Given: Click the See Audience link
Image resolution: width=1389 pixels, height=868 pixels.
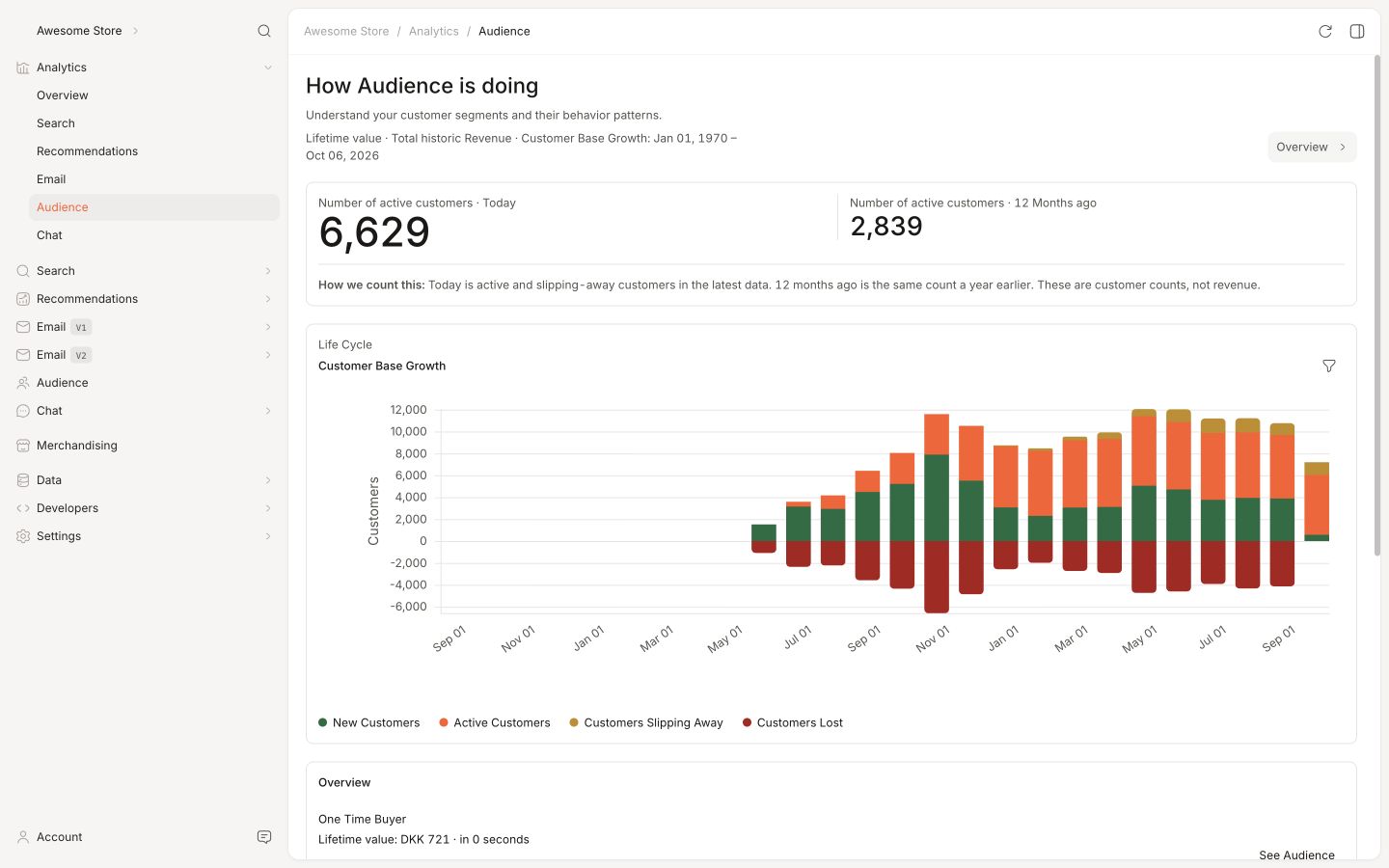Looking at the screenshot, I should pyautogui.click(x=1296, y=854).
